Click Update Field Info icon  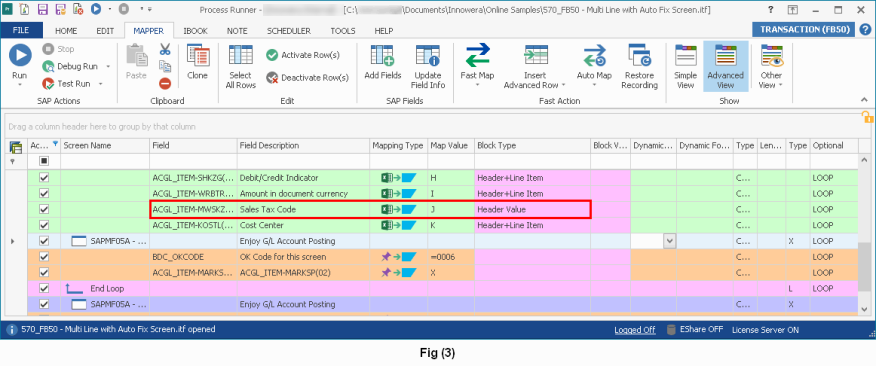(428, 55)
